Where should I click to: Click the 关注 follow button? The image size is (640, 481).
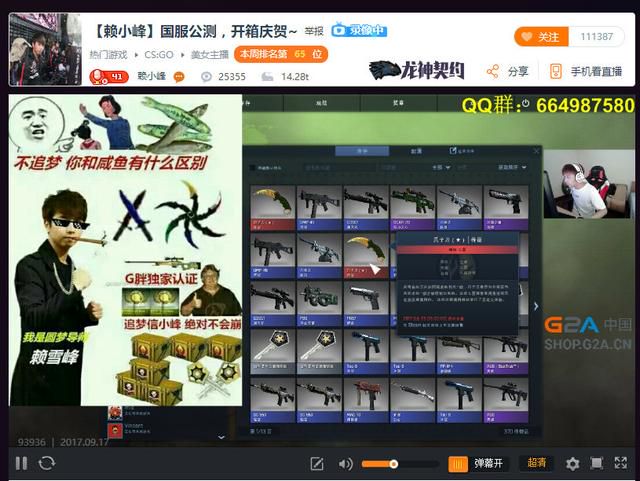542,37
